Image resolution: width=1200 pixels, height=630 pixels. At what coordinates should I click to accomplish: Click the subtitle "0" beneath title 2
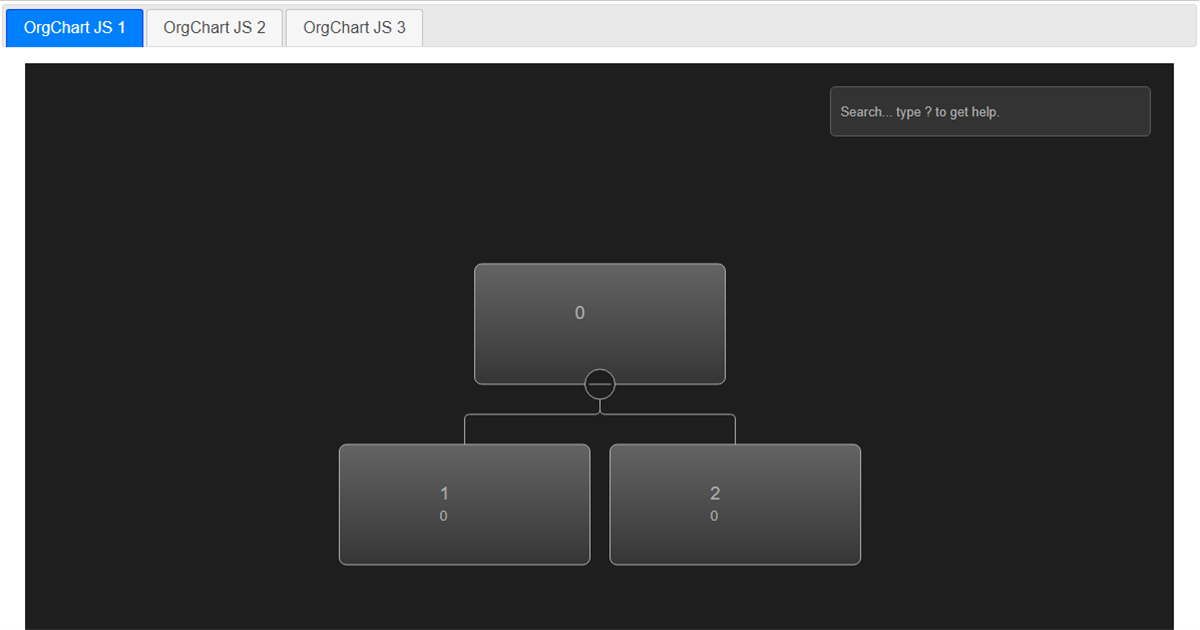click(714, 517)
